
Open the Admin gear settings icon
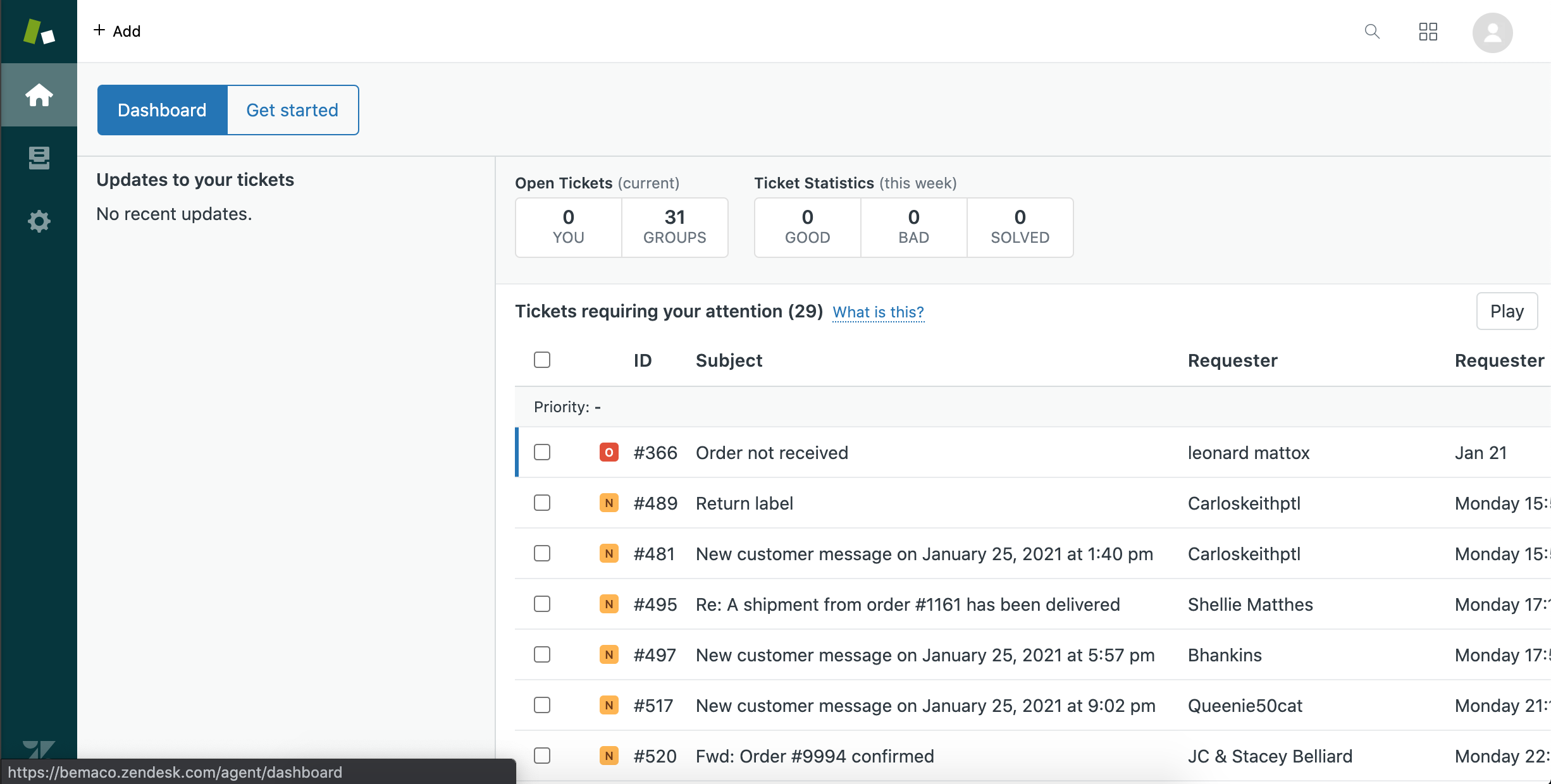pyautogui.click(x=39, y=221)
